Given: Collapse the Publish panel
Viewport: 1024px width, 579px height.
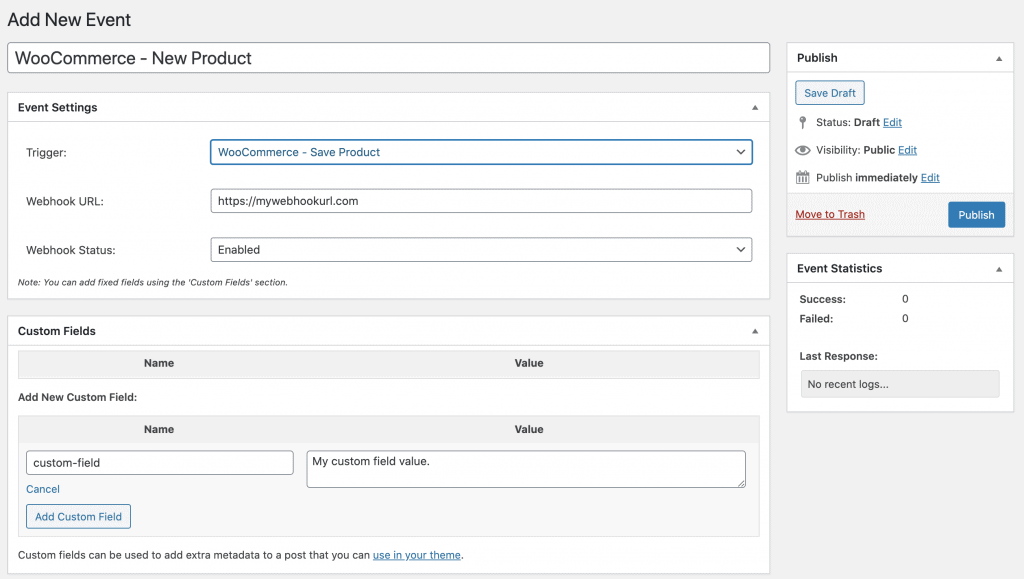Looking at the screenshot, I should [999, 59].
